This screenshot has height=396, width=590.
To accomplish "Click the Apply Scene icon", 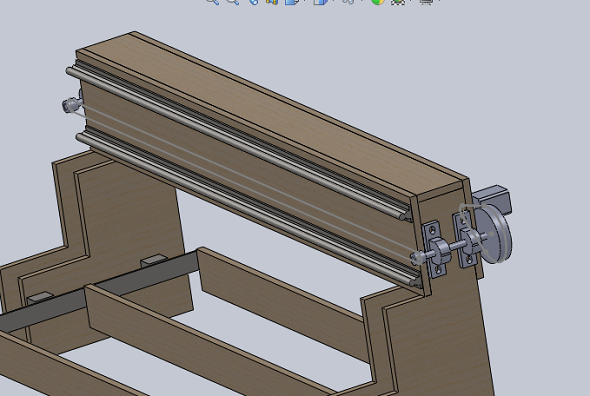I will 397,1.
